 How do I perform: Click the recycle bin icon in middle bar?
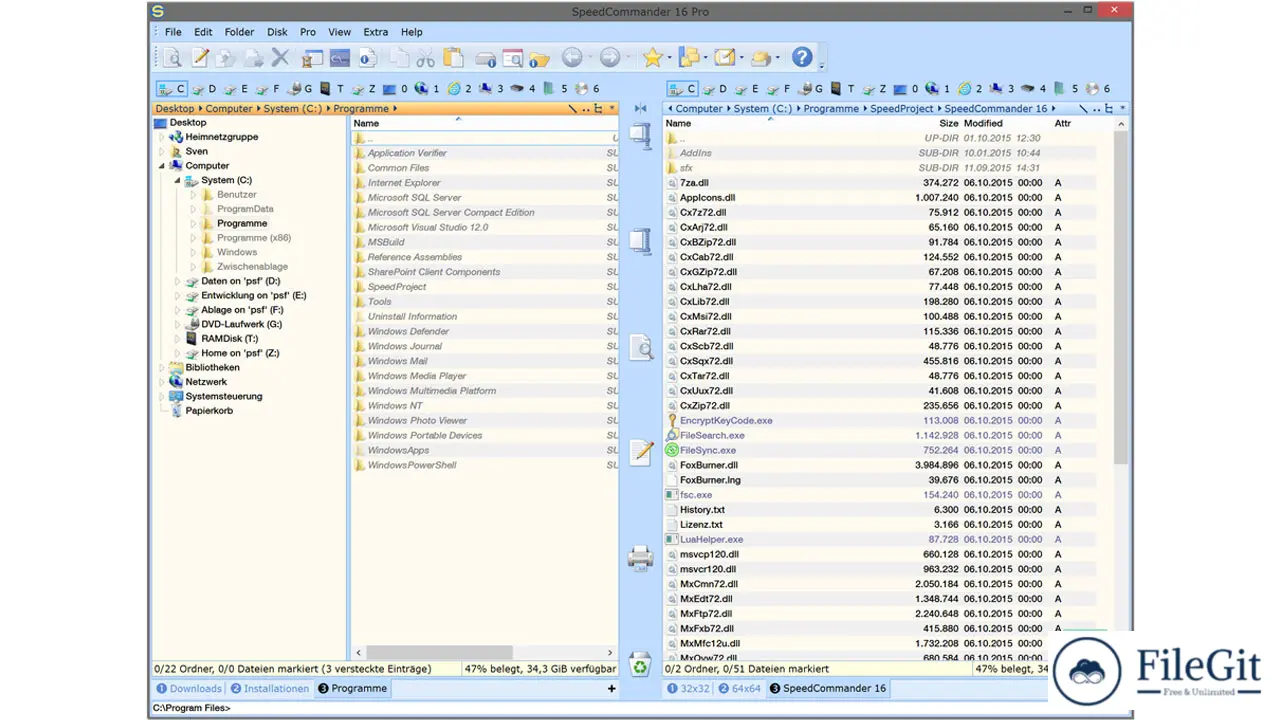coord(640,664)
